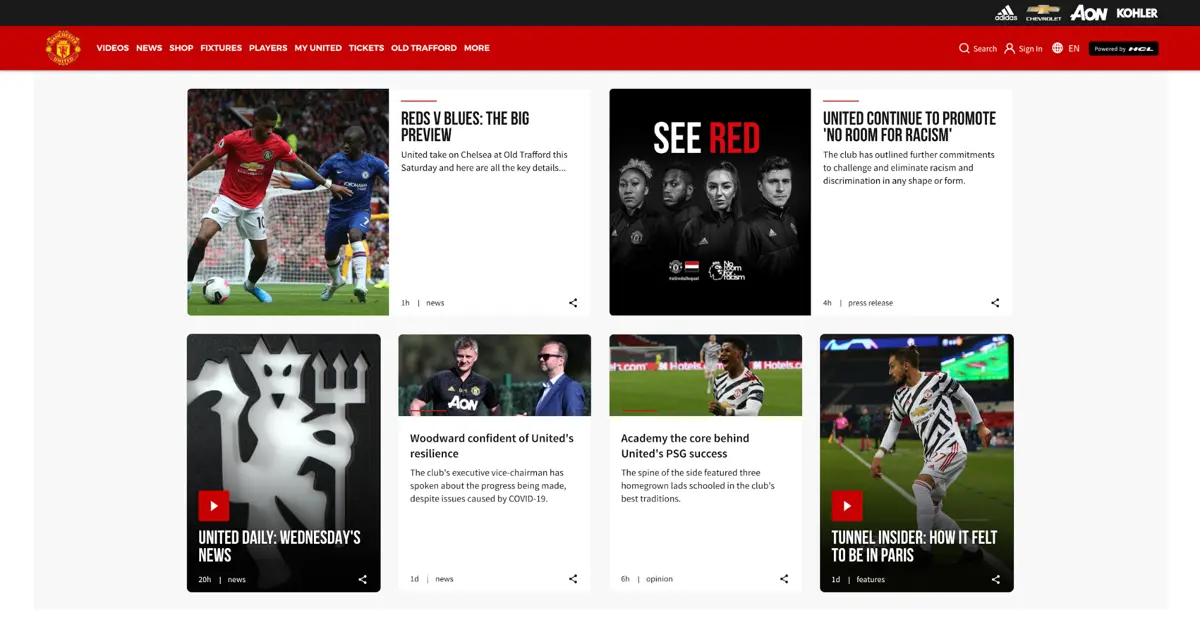Click the news tag on United Daily card
The width and height of the screenshot is (1200, 623).
[236, 579]
